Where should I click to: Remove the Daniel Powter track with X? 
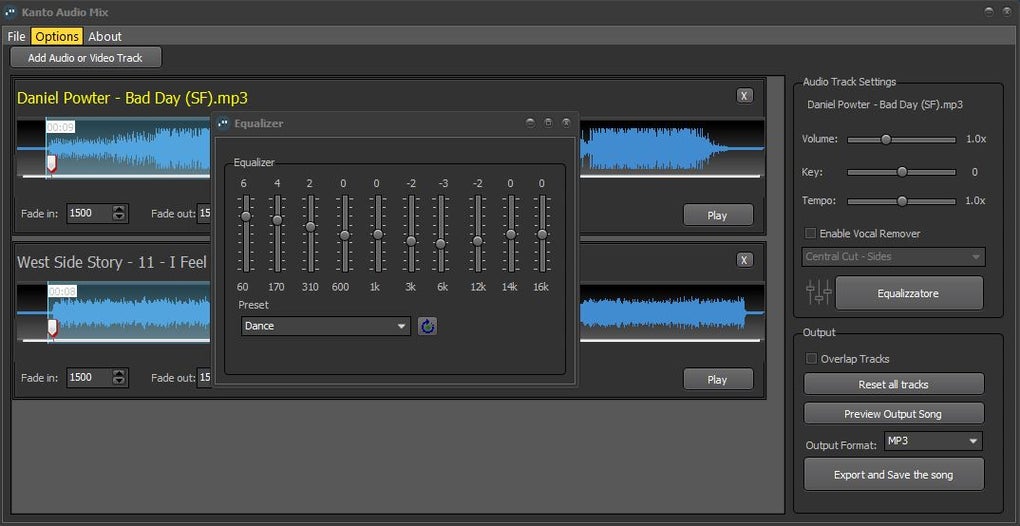[x=744, y=96]
